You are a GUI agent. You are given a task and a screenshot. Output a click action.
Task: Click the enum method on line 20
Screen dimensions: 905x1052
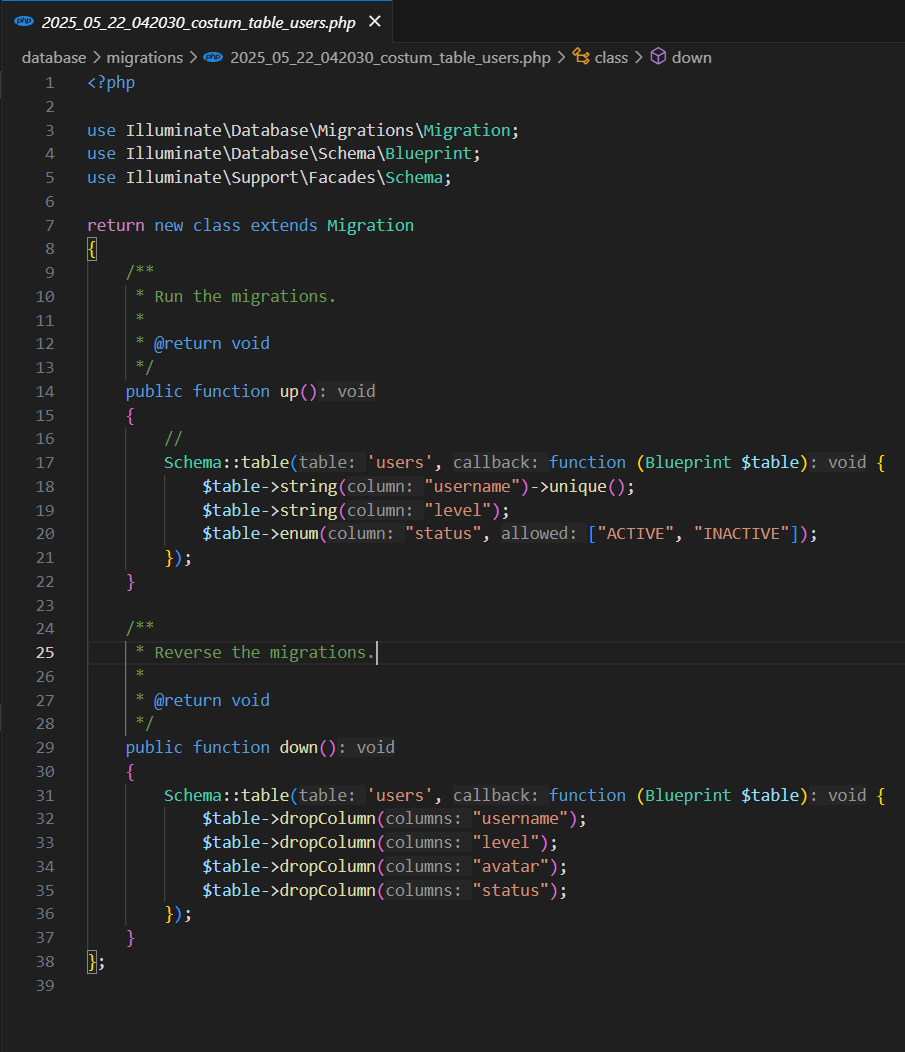[298, 533]
